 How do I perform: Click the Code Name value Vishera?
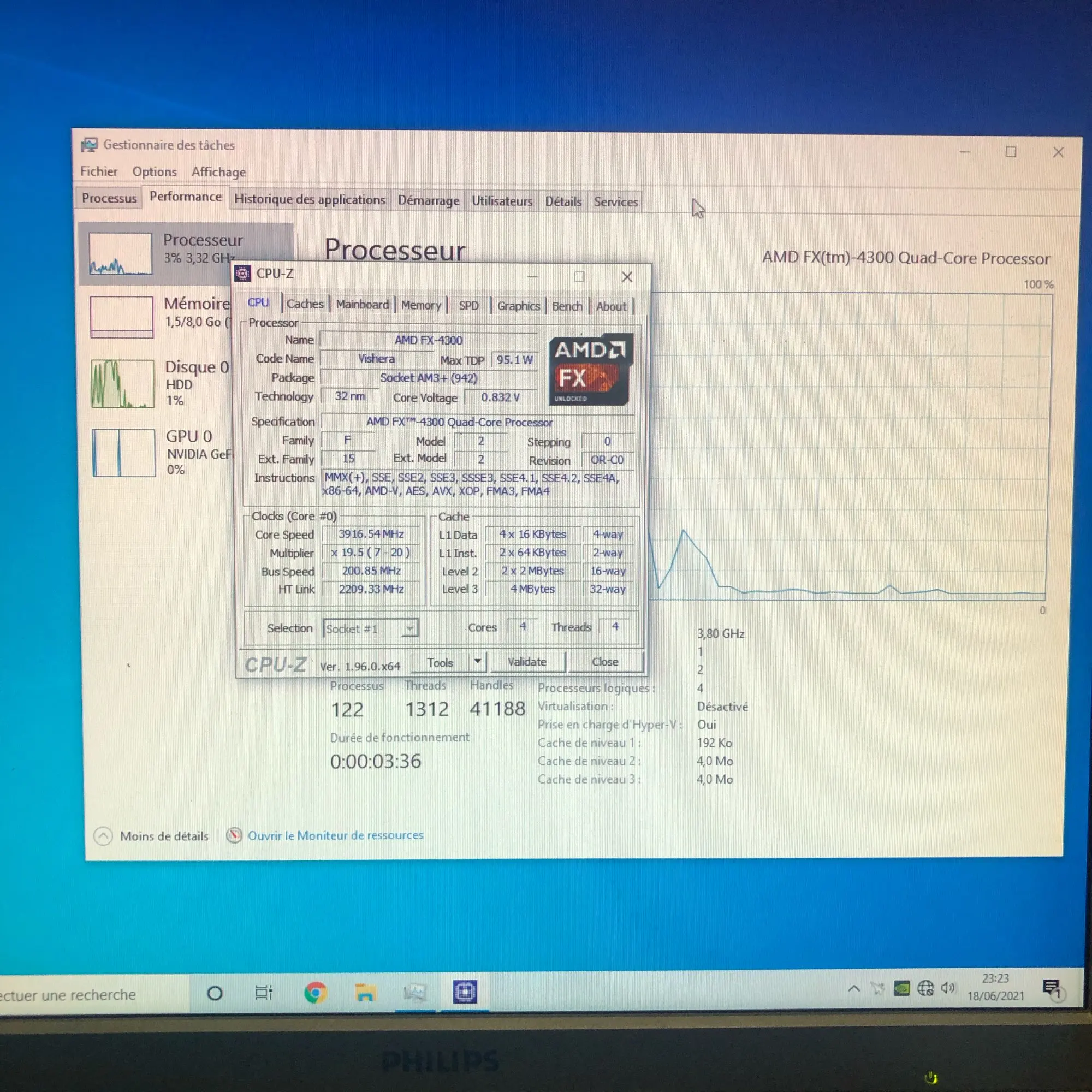click(376, 359)
